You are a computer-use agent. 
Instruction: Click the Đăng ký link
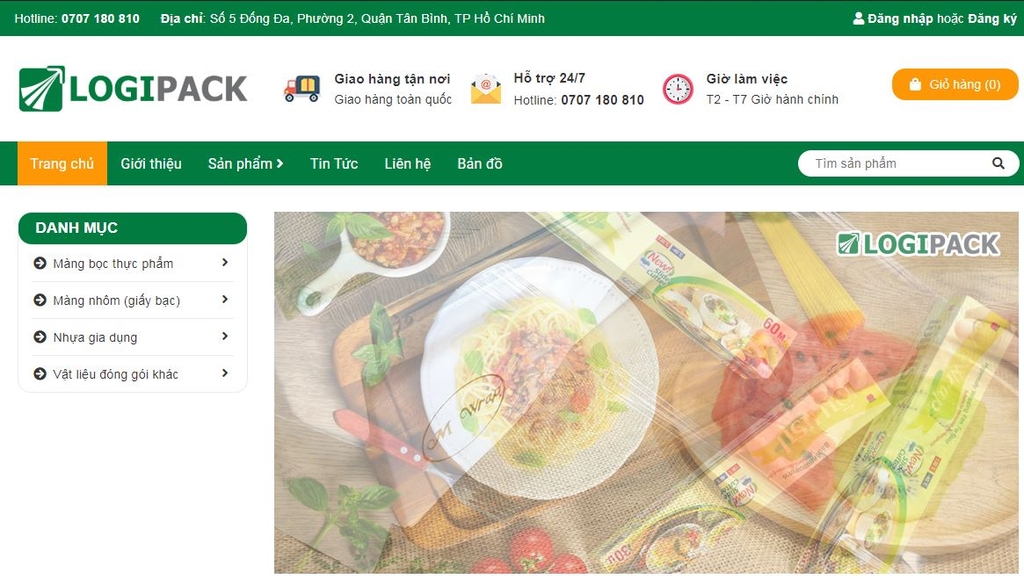[993, 18]
